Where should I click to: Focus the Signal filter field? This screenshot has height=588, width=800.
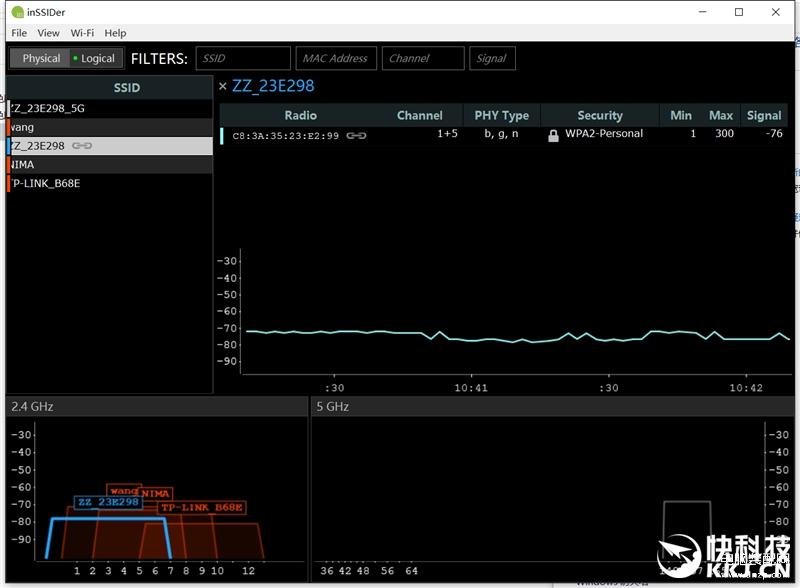pos(492,58)
